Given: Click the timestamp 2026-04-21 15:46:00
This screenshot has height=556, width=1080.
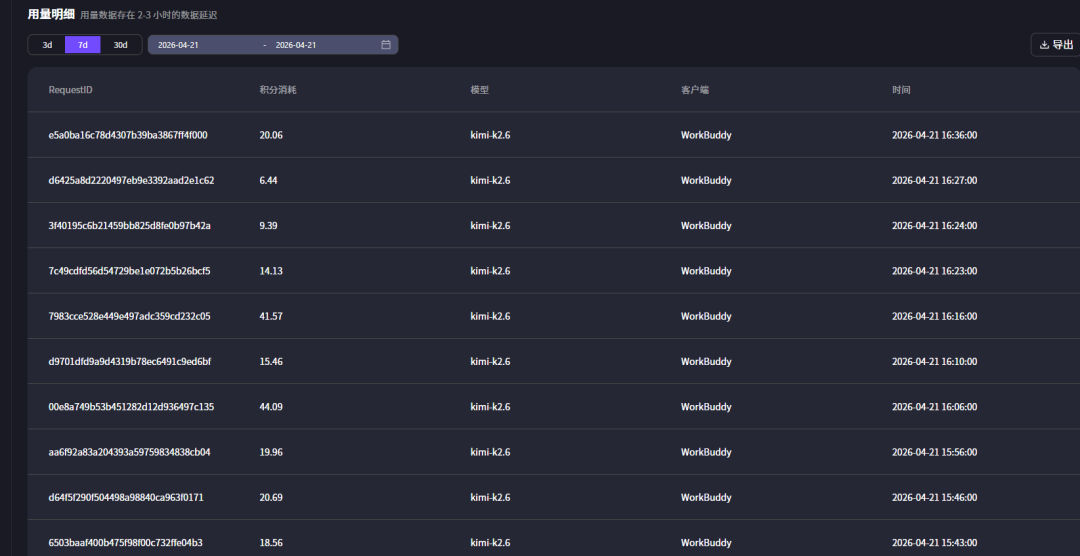Looking at the screenshot, I should (x=934, y=497).
